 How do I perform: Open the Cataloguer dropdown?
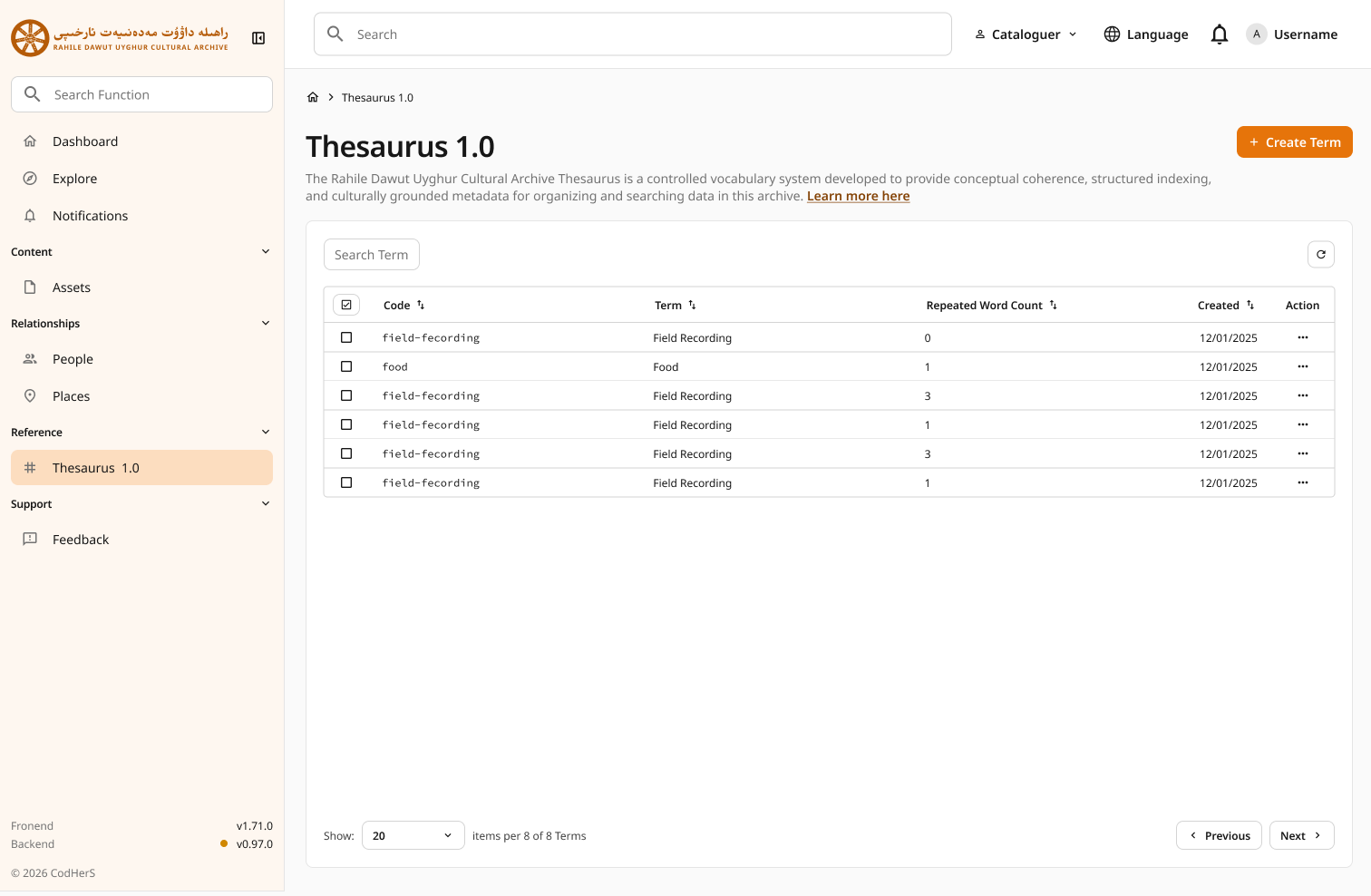(1025, 34)
